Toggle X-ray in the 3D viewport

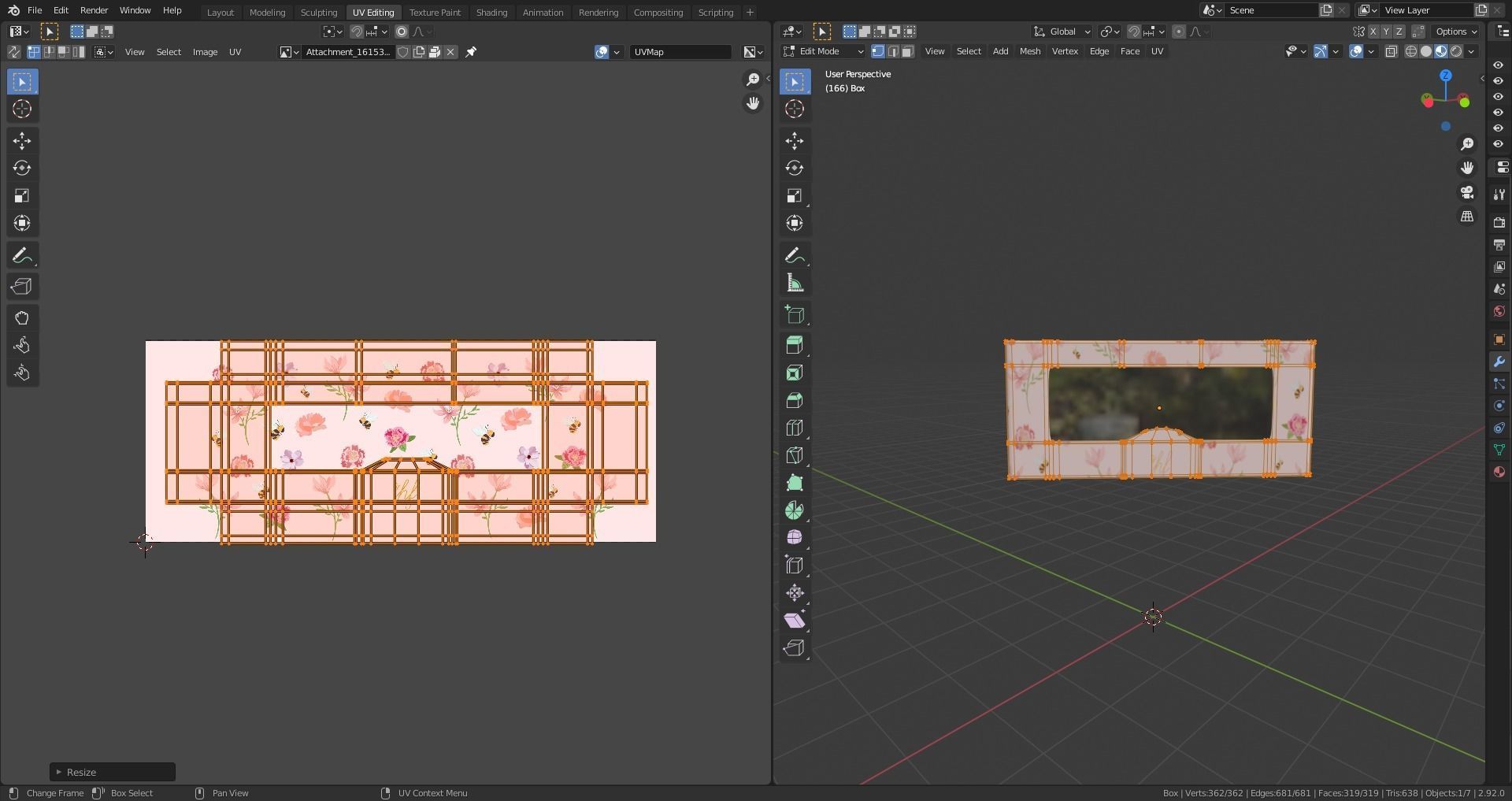(x=1392, y=51)
